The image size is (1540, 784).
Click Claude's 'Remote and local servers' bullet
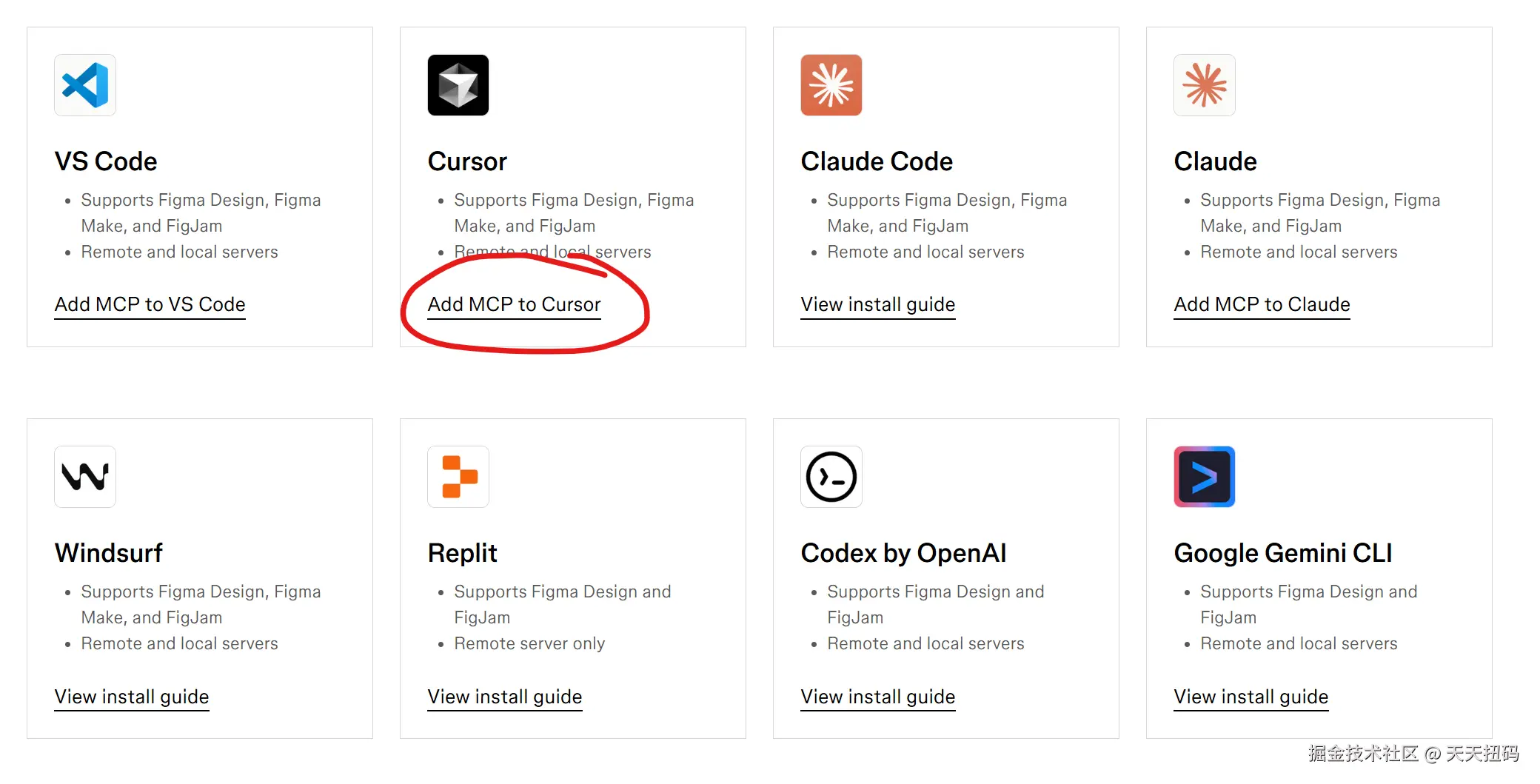tap(1299, 252)
